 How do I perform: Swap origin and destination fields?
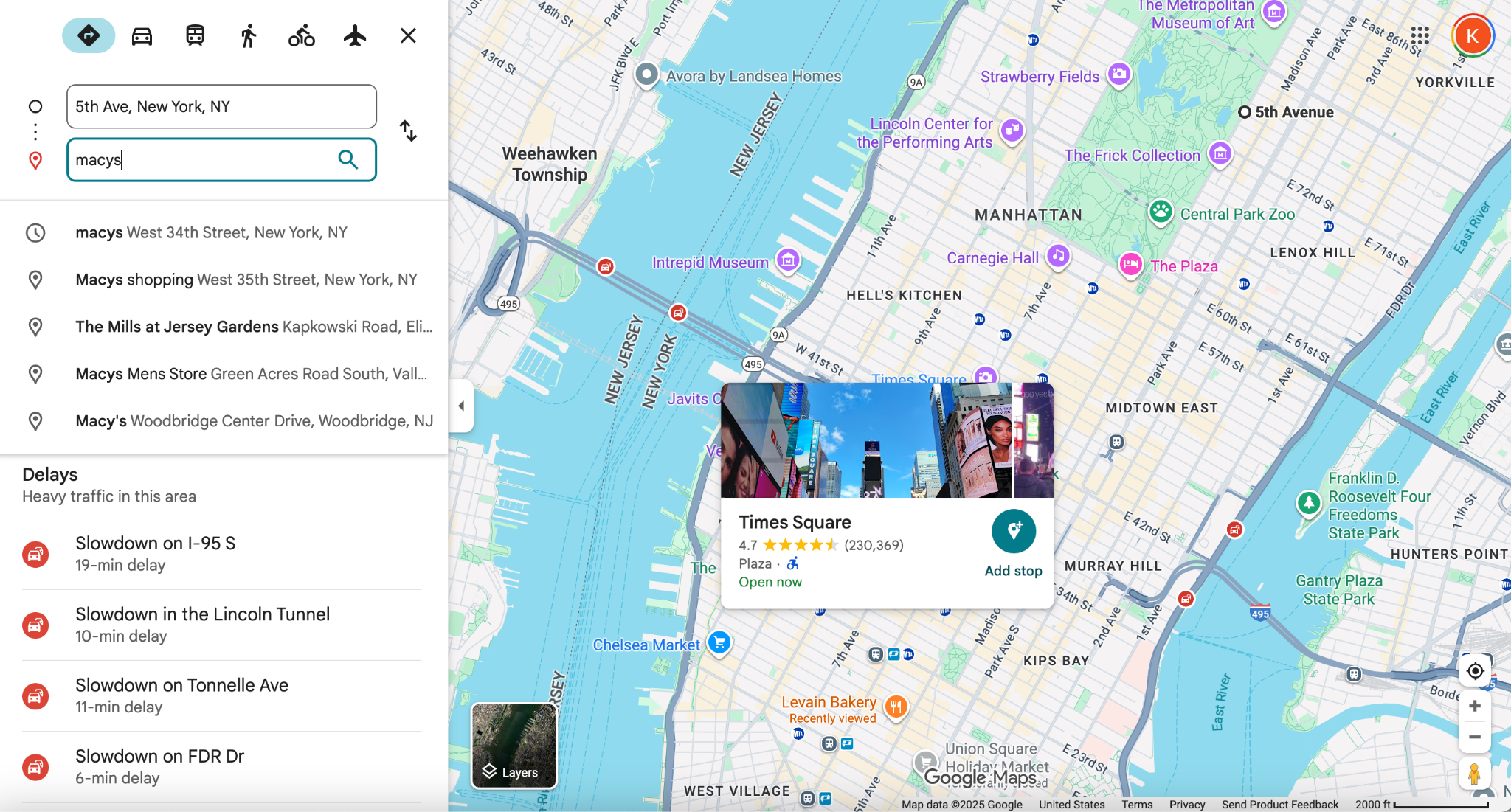[408, 131]
